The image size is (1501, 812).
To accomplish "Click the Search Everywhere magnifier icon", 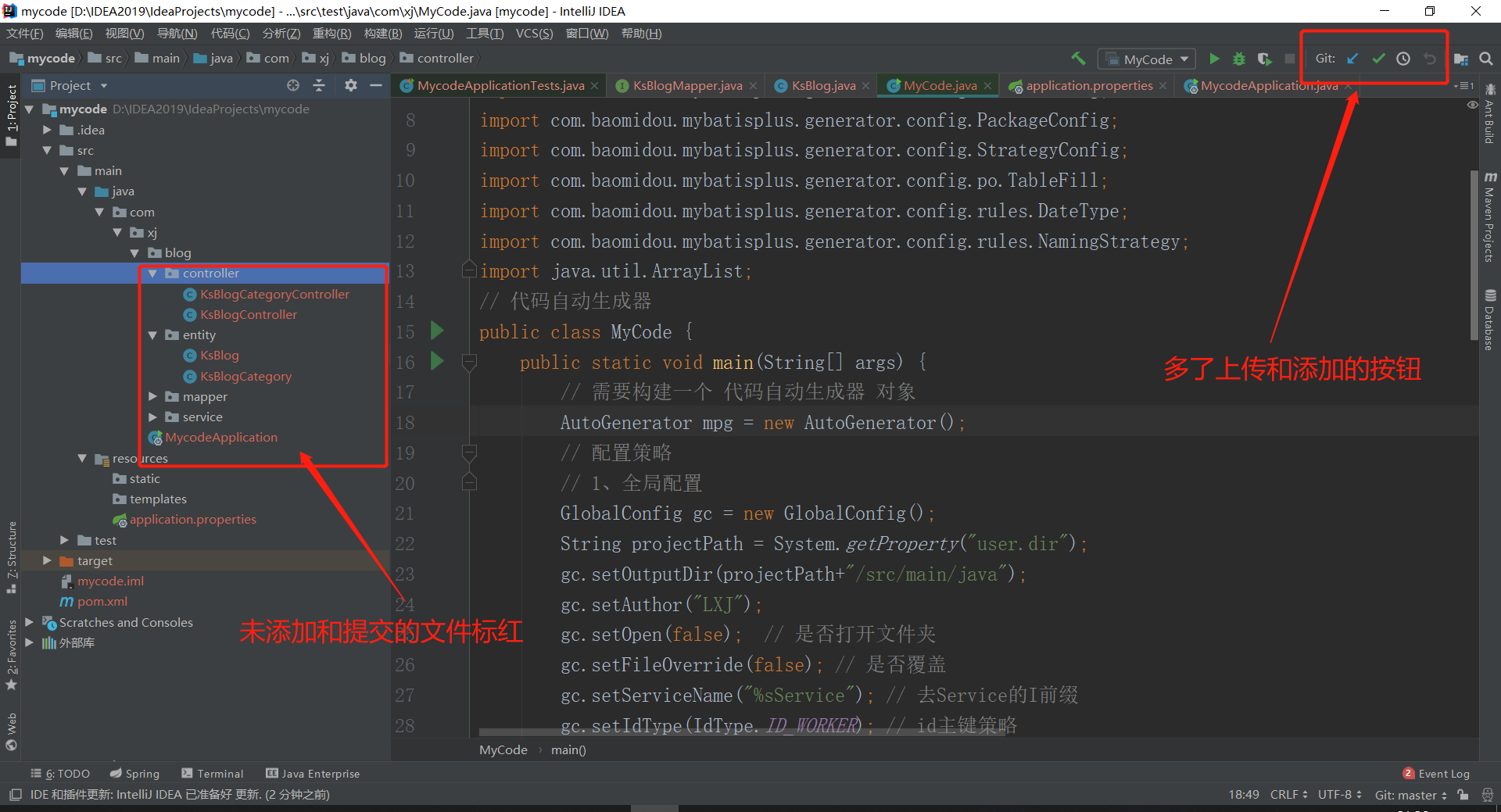I will click(x=1486, y=59).
